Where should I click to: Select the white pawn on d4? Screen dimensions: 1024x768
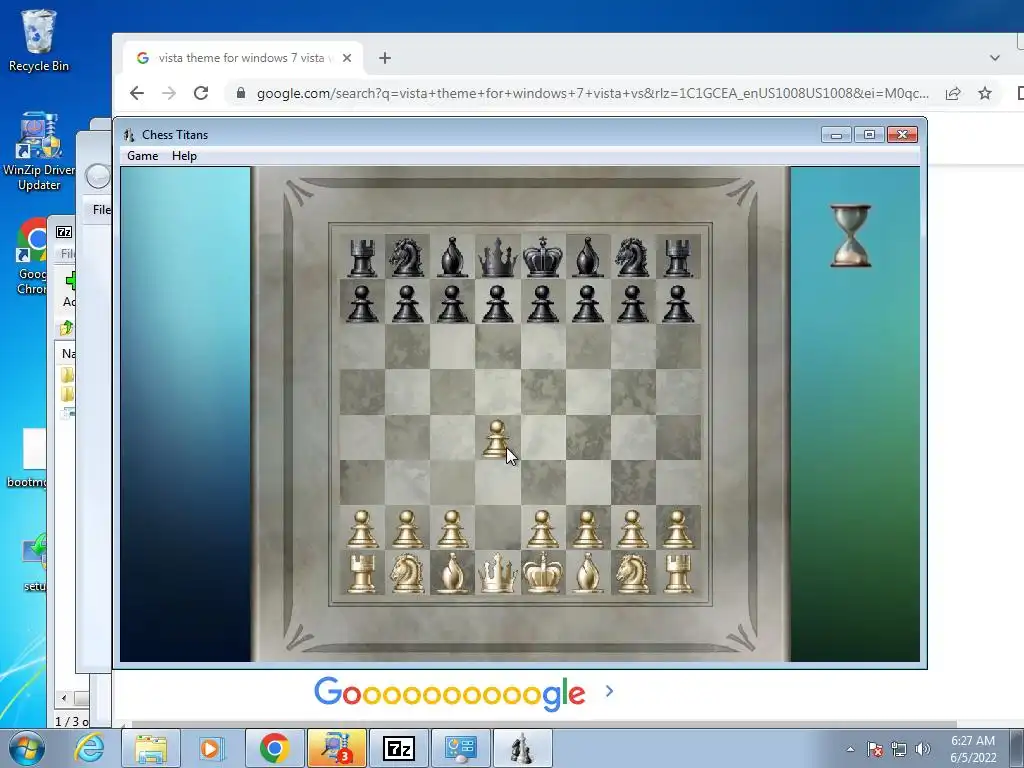point(497,438)
